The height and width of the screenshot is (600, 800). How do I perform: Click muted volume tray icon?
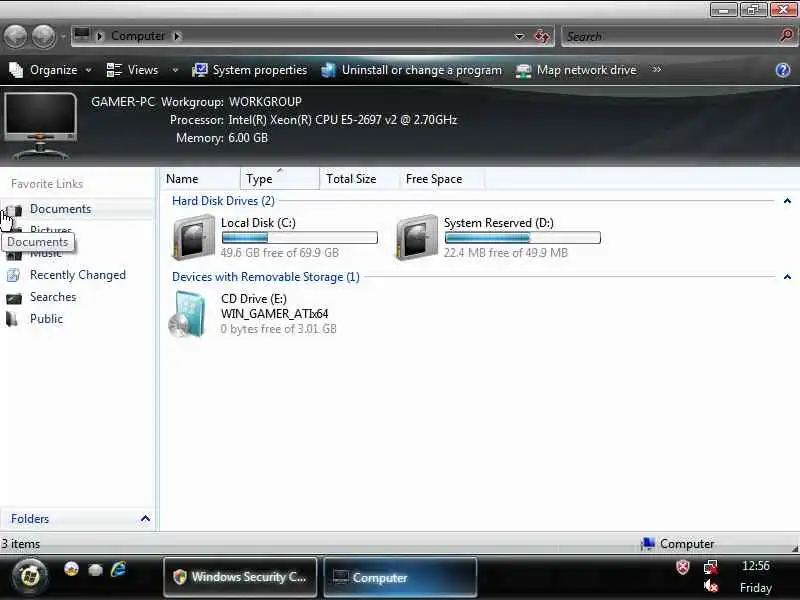tap(711, 587)
